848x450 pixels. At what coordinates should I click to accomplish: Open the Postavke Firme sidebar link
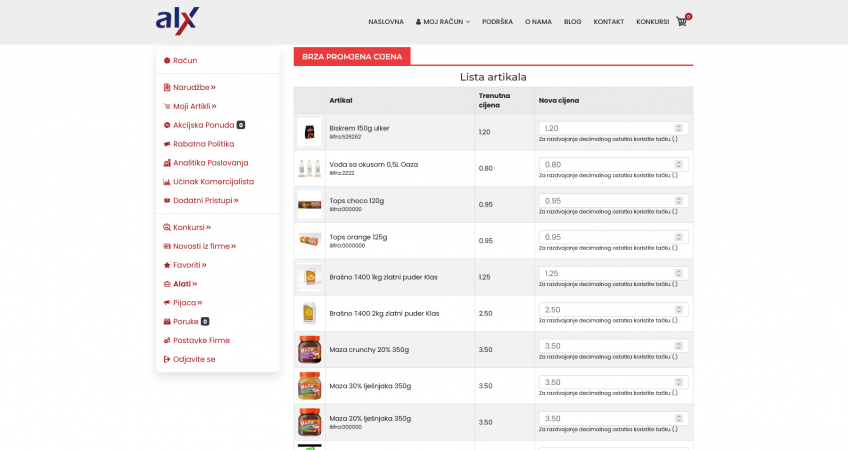(201, 340)
